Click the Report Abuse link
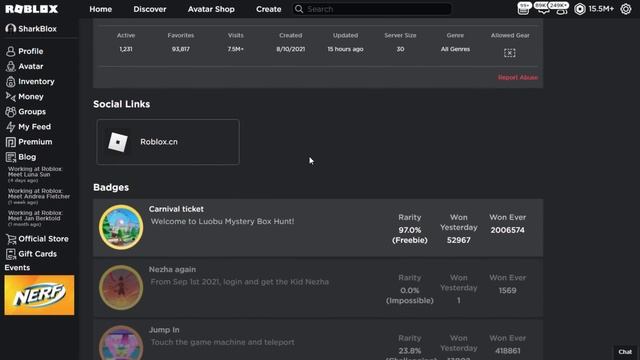640x360 pixels. point(518,78)
